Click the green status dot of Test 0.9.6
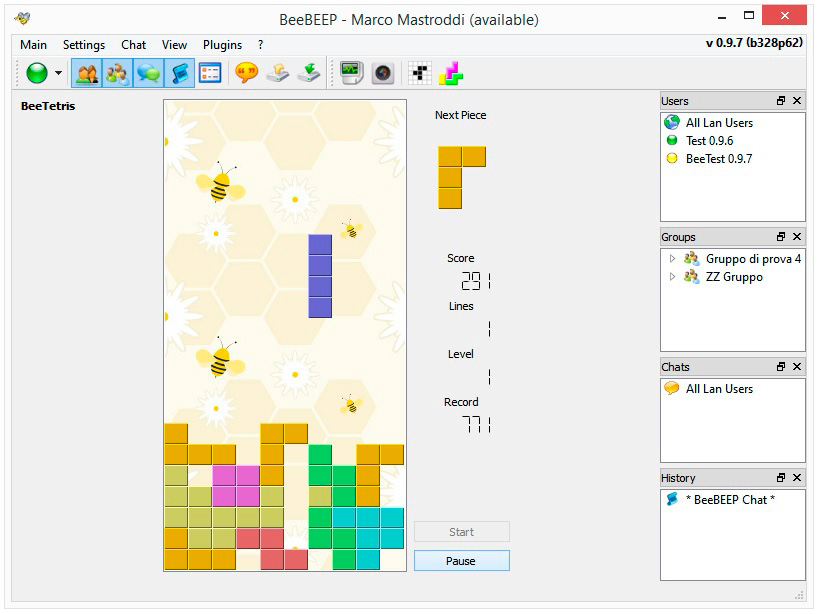Viewport: 820px width, 614px height. pyautogui.click(x=672, y=140)
